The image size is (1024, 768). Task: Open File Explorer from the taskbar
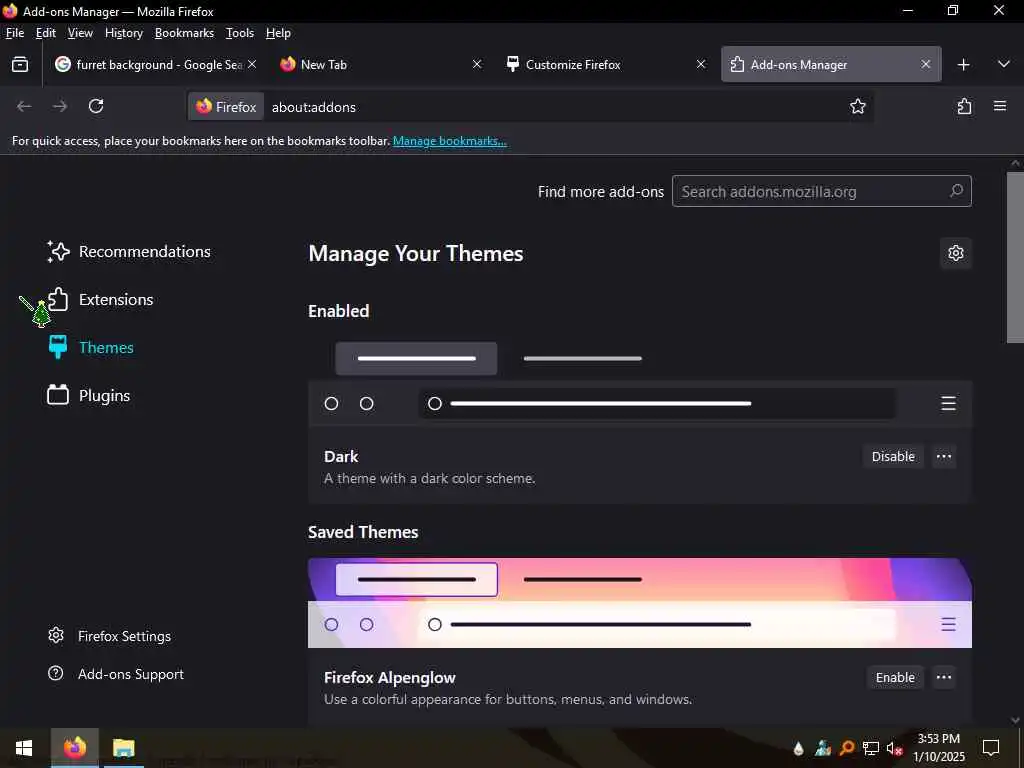(123, 748)
